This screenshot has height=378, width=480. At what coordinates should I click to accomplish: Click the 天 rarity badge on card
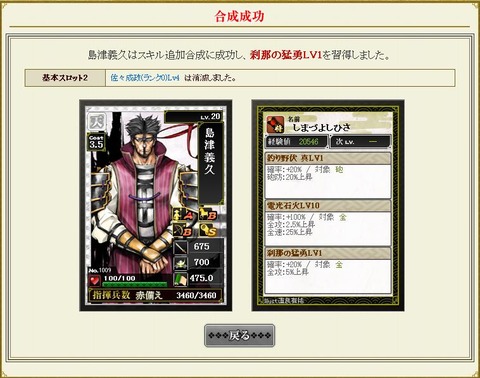pos(97,121)
